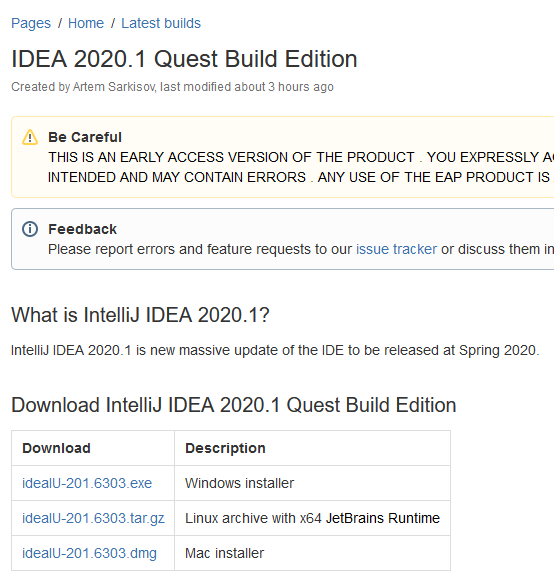
Task: Click the 'INTENDED AND MAY CONTAIN ERRORS' warning line
Action: click(301, 177)
